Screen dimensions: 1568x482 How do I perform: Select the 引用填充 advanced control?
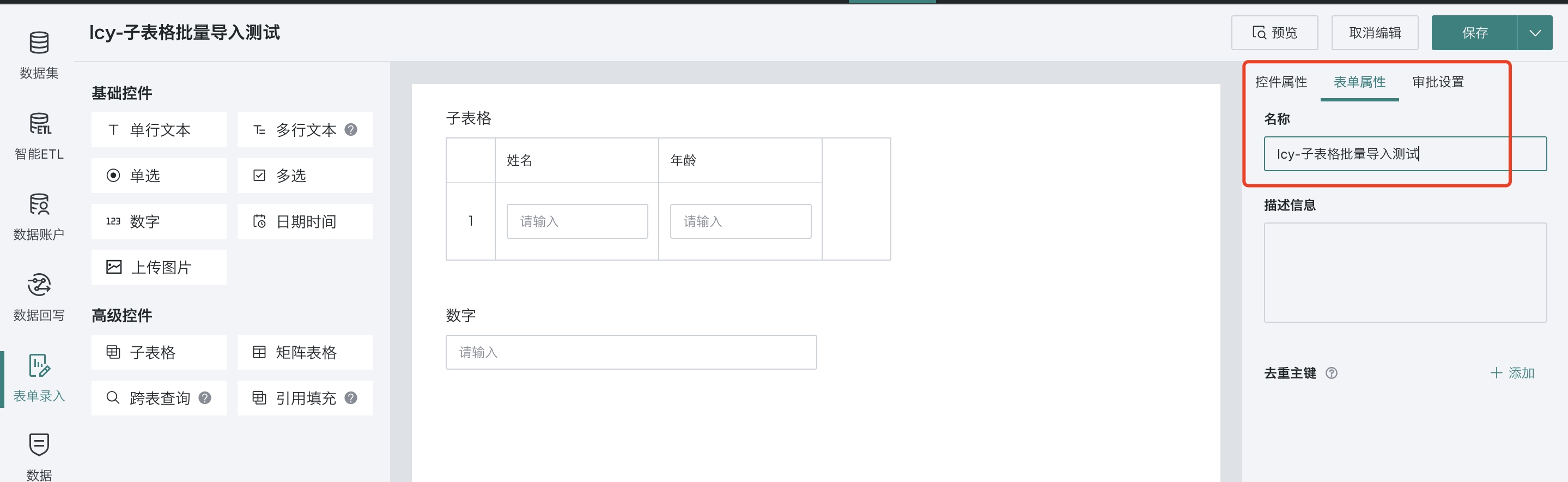305,398
